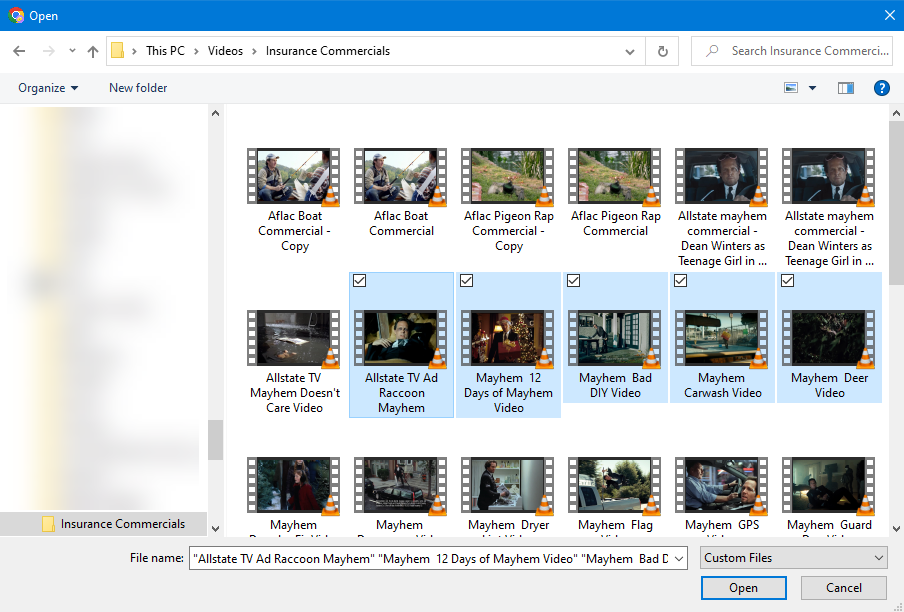Click the change view icon
Image resolution: width=904 pixels, height=612 pixels.
click(x=791, y=88)
